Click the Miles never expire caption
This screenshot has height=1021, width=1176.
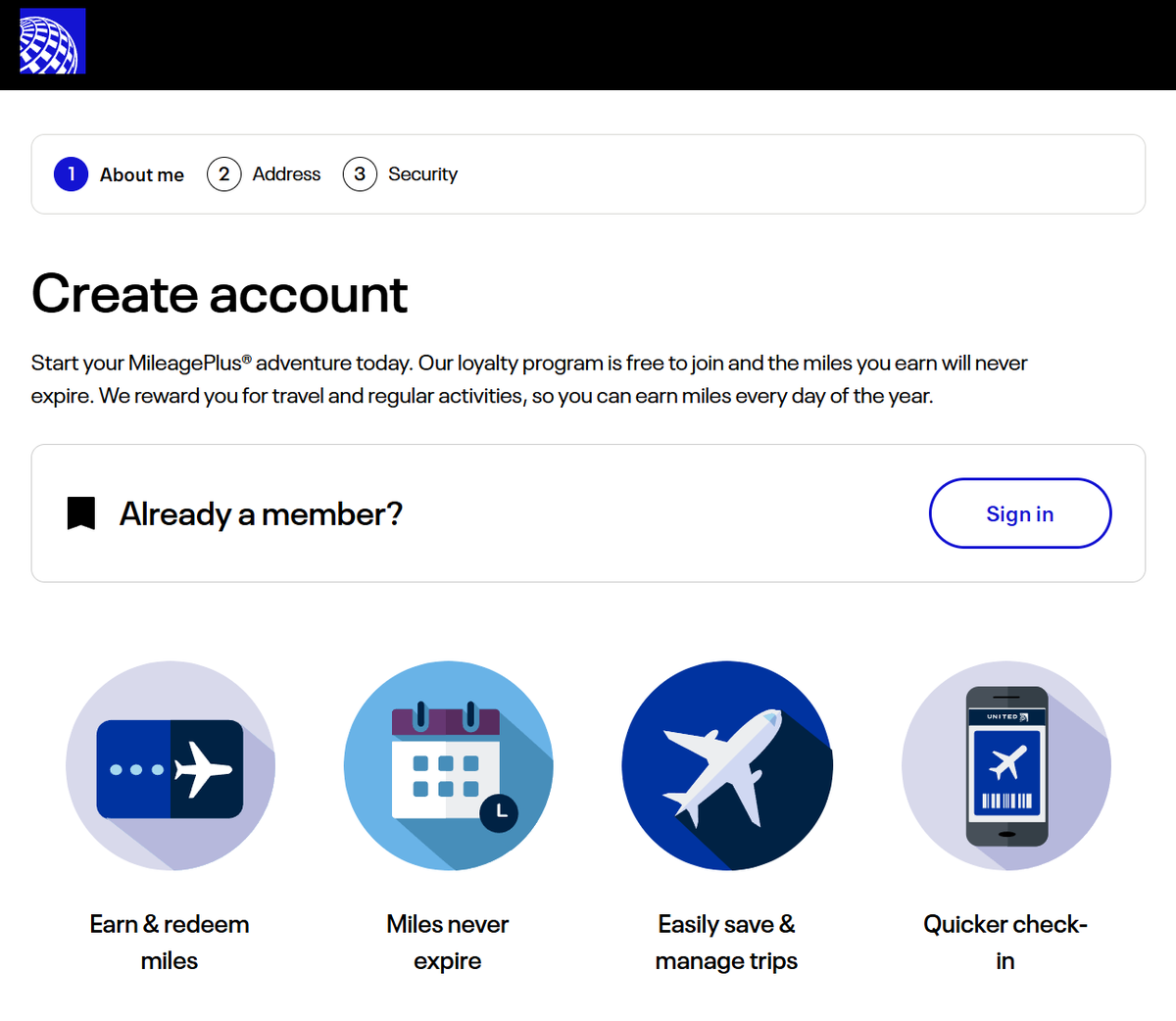tap(448, 942)
